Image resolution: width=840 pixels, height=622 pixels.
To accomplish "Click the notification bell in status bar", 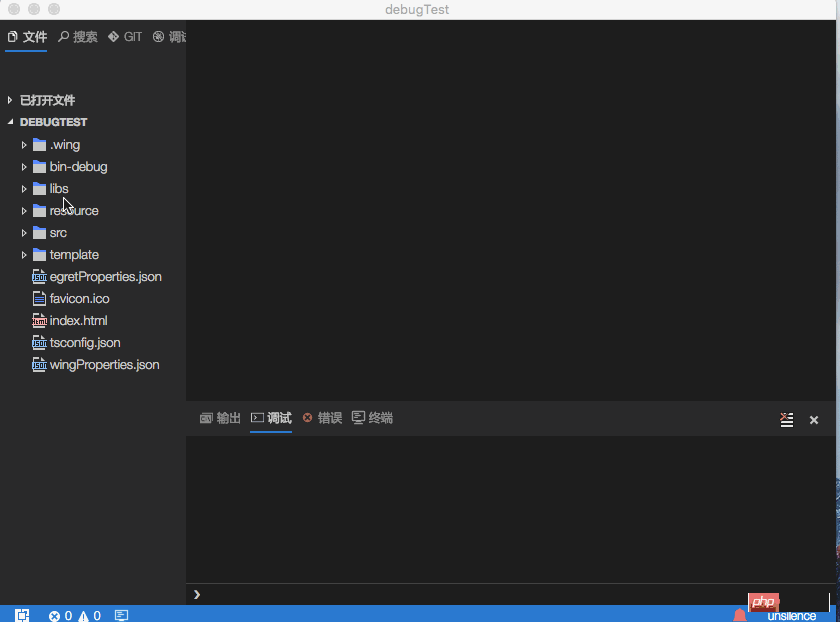I will click(740, 615).
